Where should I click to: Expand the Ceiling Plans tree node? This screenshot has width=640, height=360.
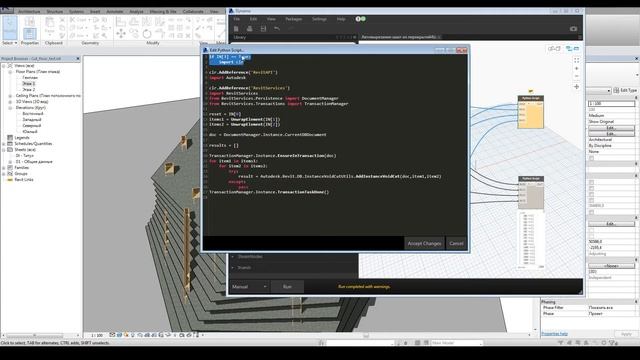click(x=10, y=96)
